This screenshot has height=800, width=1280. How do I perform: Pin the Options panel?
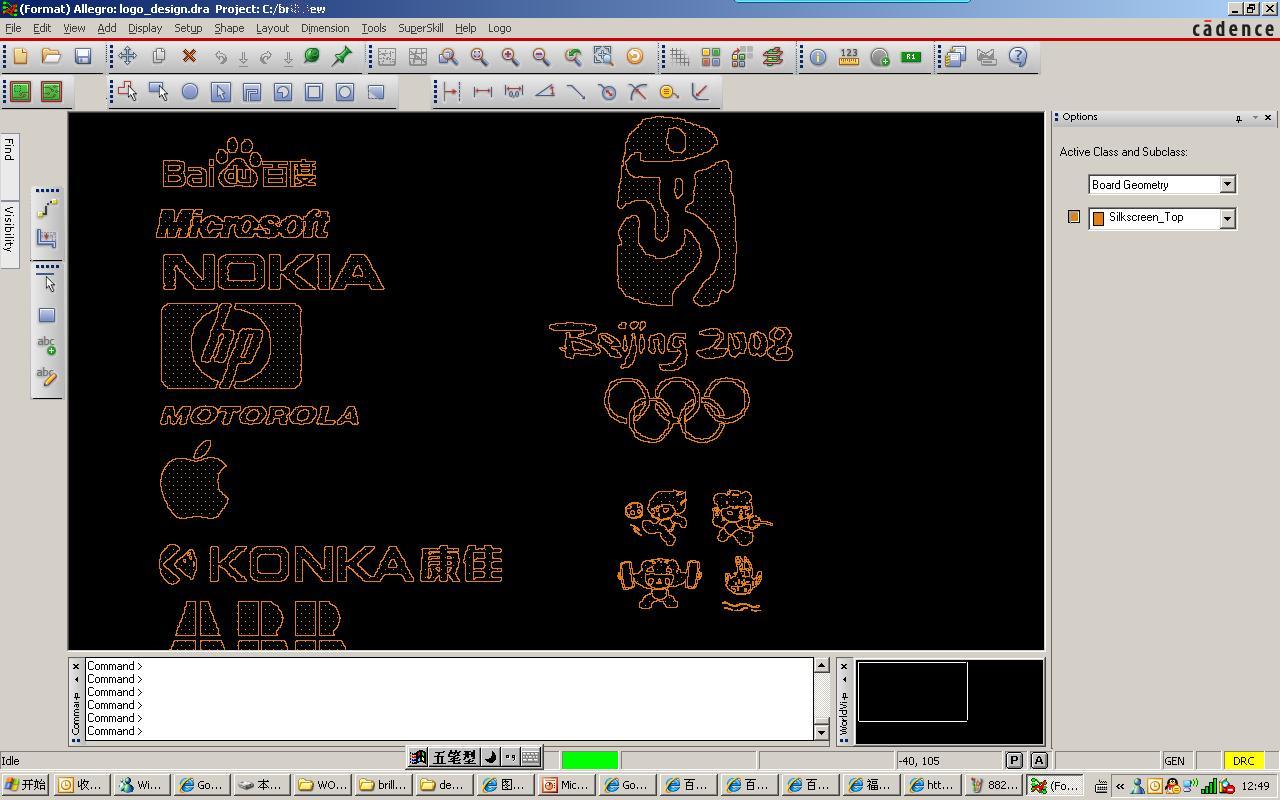click(x=1238, y=118)
